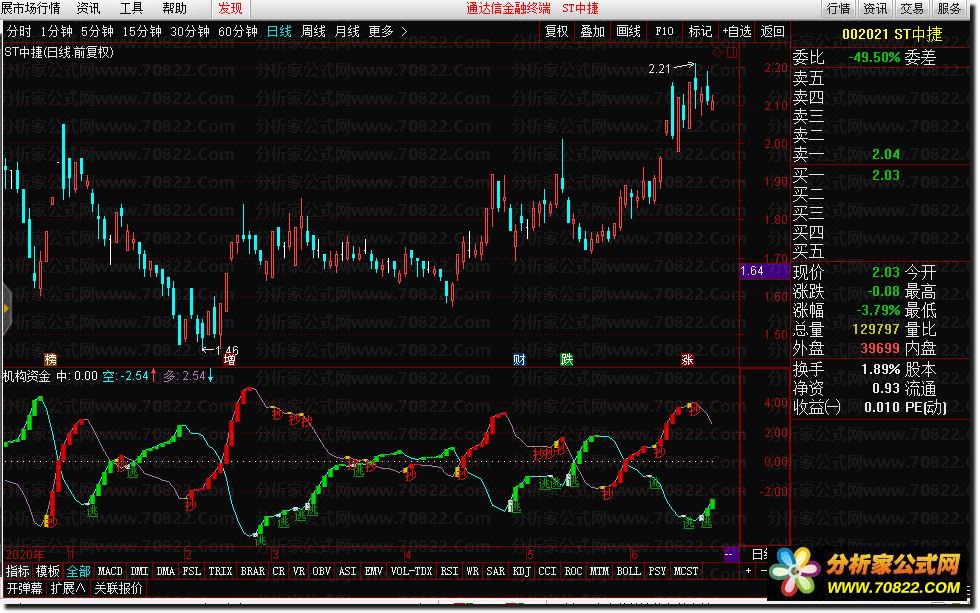Click the 返回 back button

(772, 31)
